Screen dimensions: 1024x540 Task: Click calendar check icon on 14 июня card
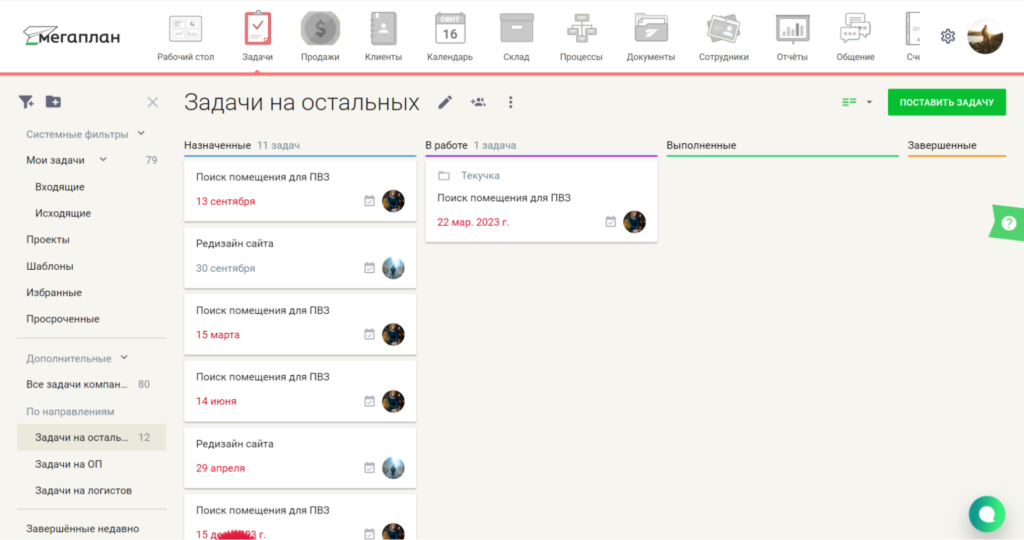click(369, 401)
